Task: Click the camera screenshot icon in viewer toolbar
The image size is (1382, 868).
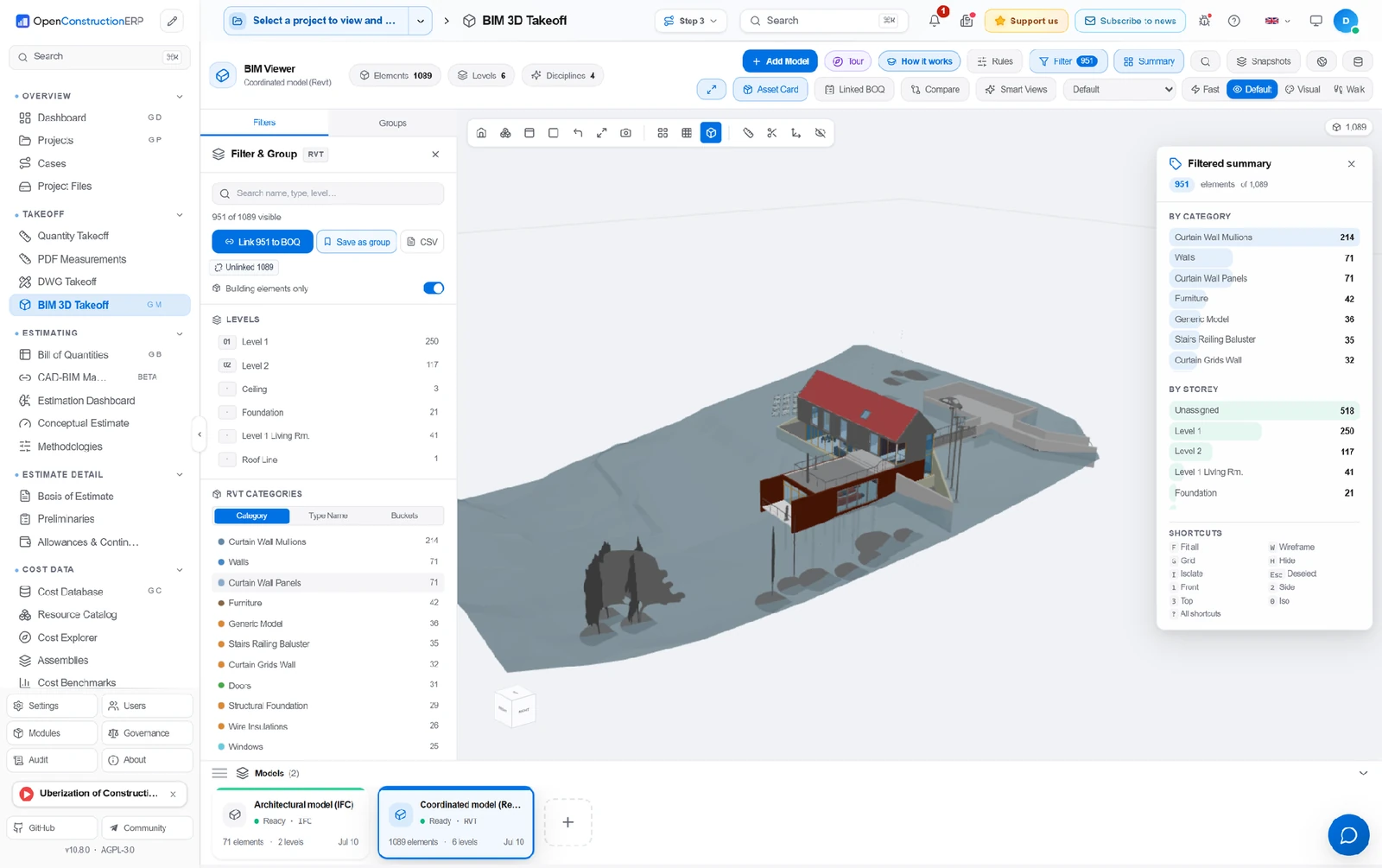Action: click(626, 133)
